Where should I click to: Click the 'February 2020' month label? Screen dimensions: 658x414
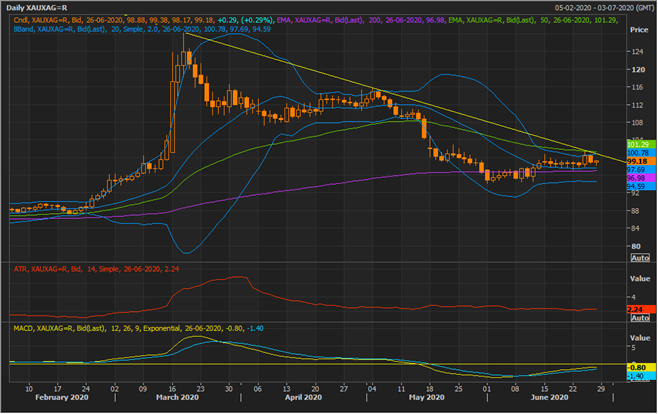pyautogui.click(x=62, y=397)
